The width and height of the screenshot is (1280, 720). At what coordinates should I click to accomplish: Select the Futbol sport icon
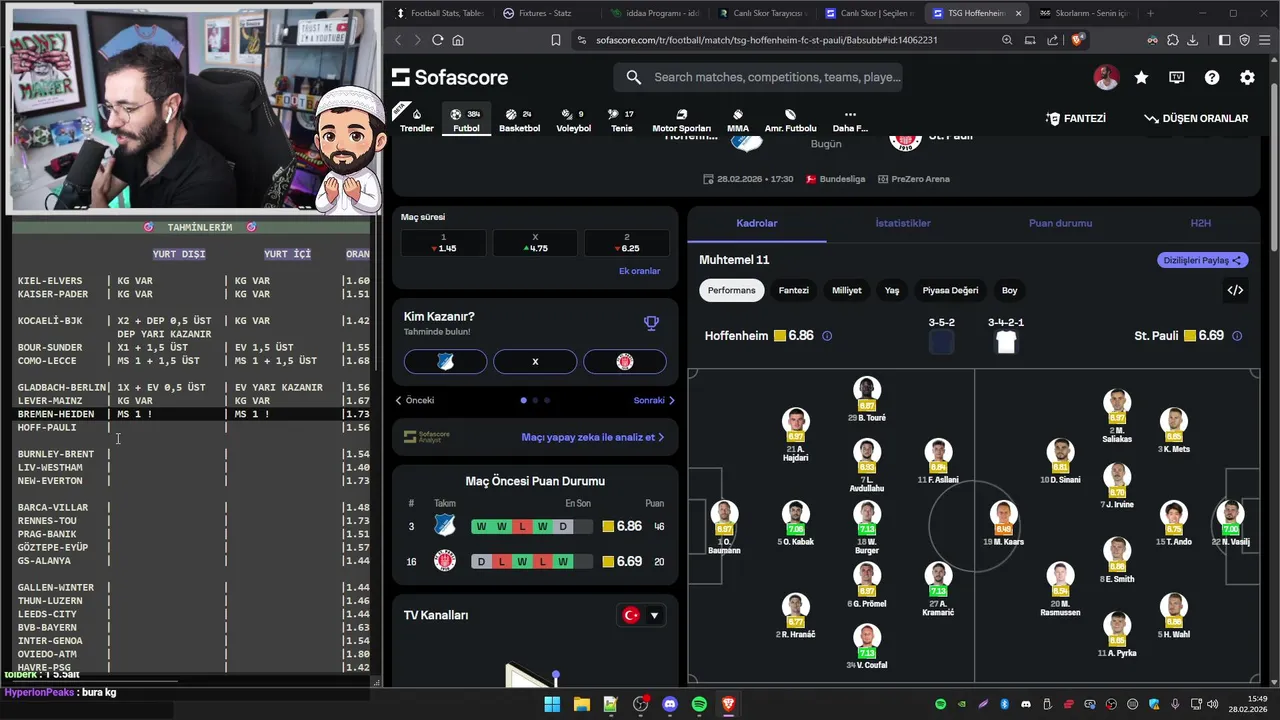[x=466, y=120]
